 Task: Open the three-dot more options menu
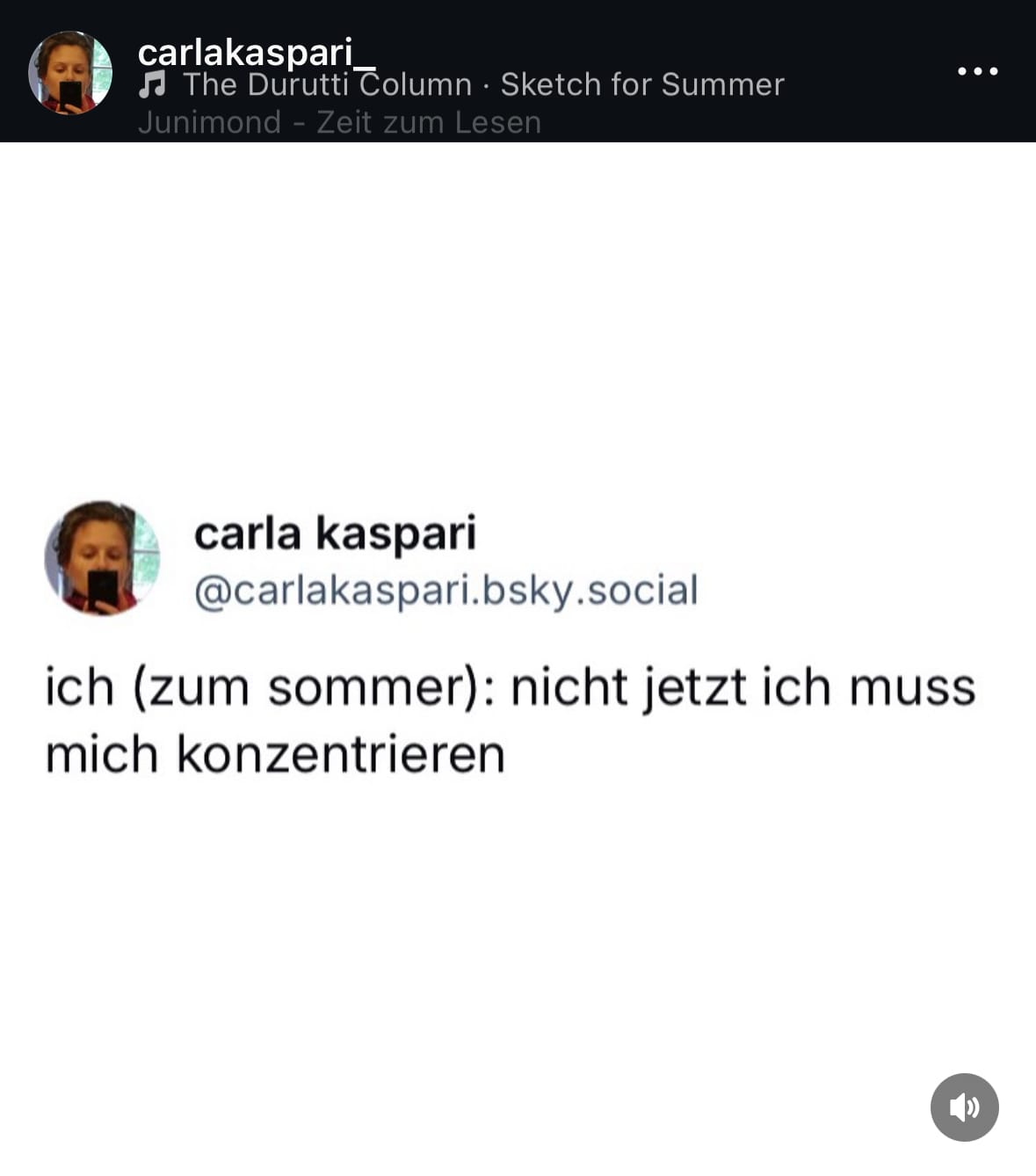click(x=977, y=71)
